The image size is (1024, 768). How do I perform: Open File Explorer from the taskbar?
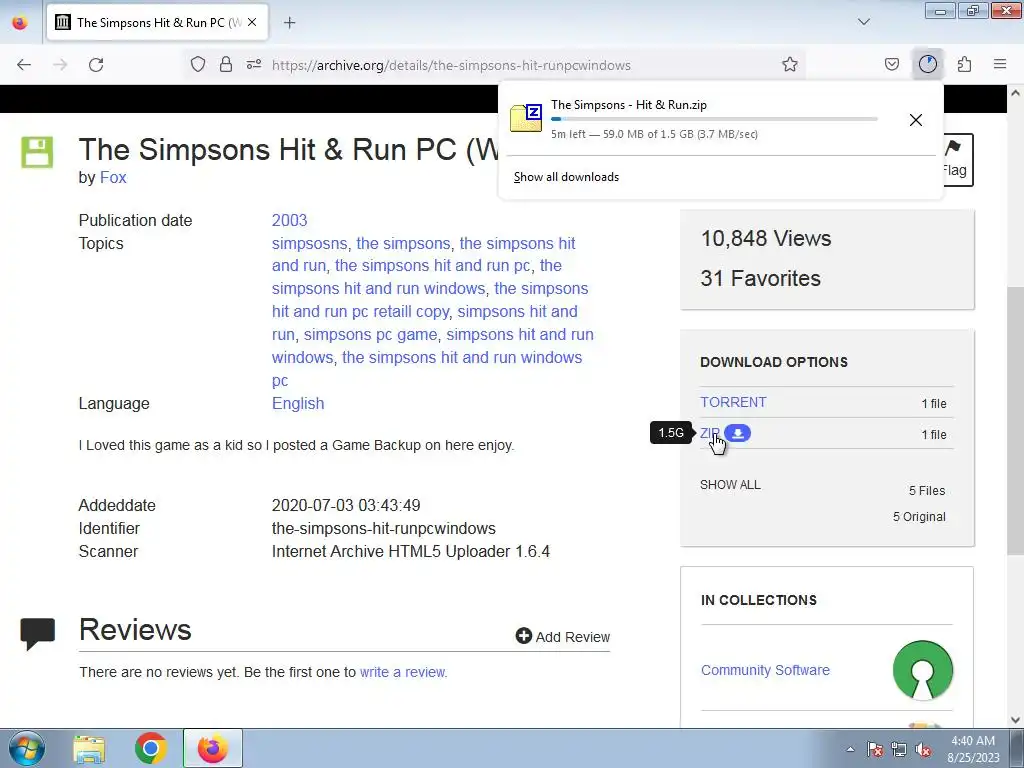pos(89,748)
